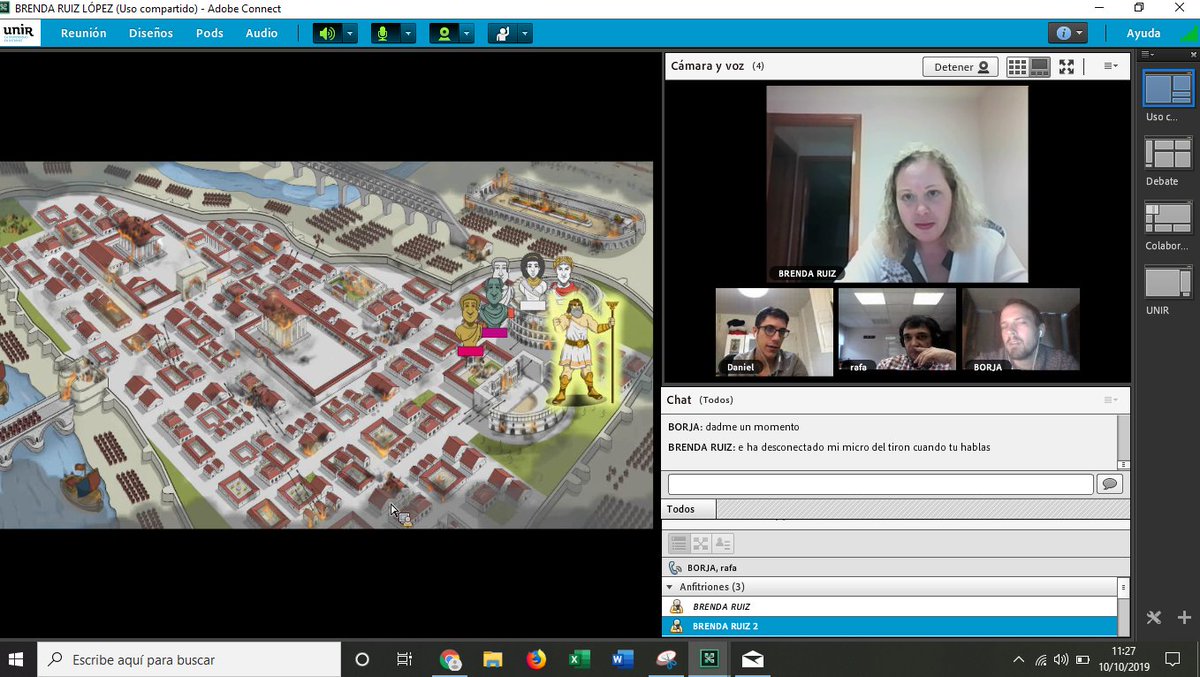Open Cortana circle icon
Viewport: 1200px width, 677px height.
tap(362, 659)
